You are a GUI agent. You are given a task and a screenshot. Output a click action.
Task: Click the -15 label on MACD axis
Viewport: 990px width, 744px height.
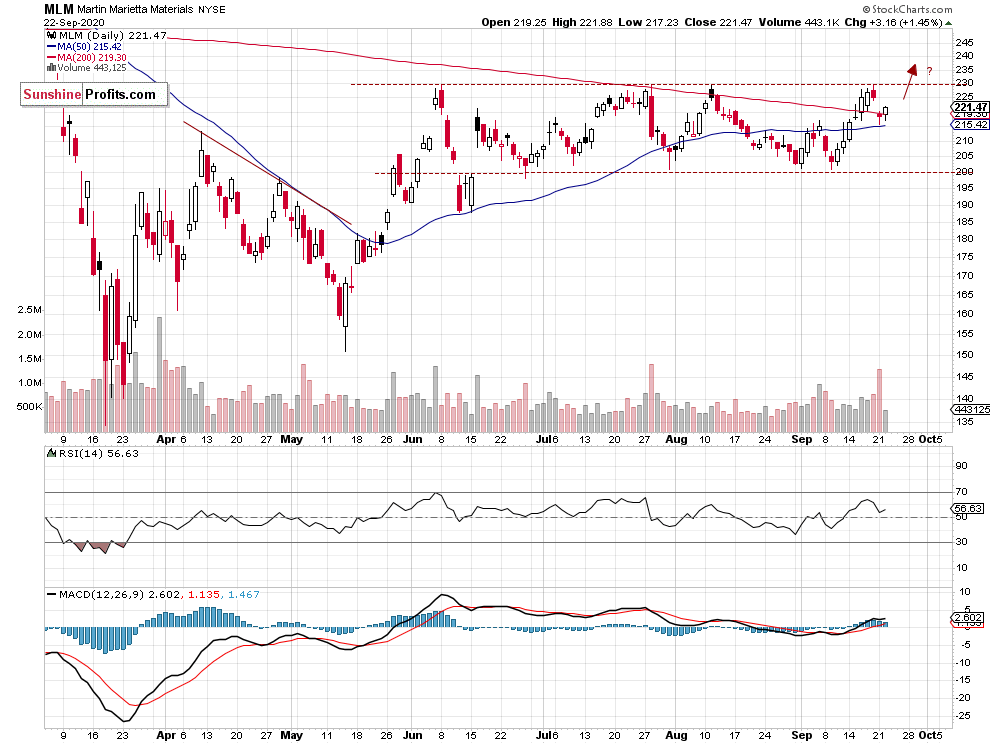(964, 680)
